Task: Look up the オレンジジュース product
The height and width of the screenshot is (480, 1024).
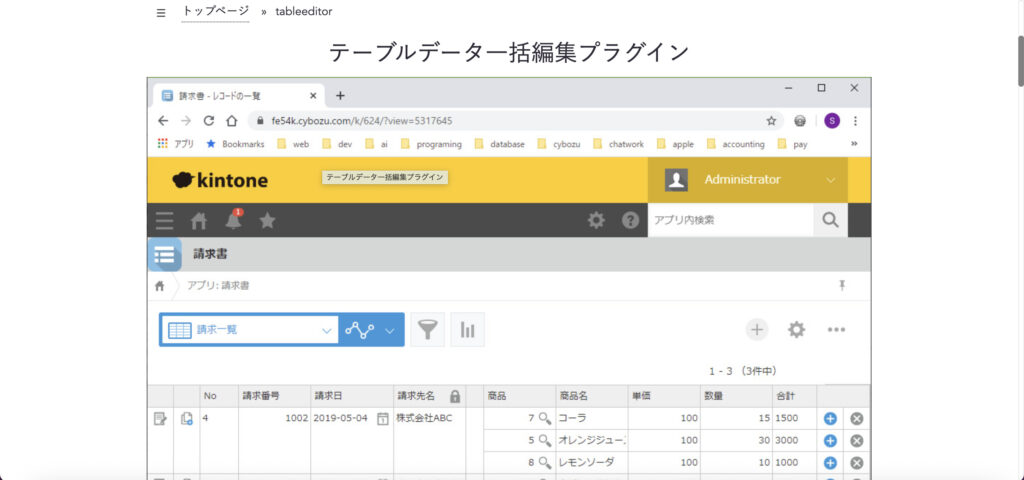Action: coord(545,440)
